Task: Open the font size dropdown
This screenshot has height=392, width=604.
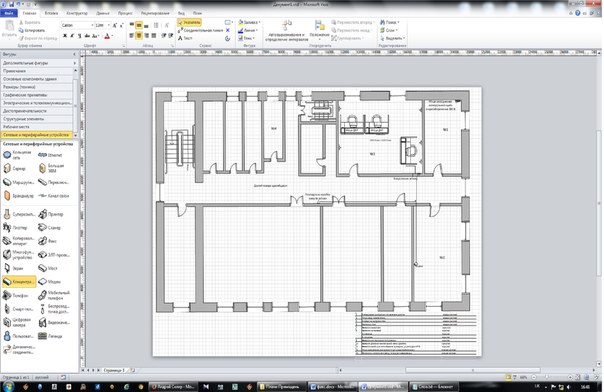Action: pyautogui.click(x=109, y=25)
